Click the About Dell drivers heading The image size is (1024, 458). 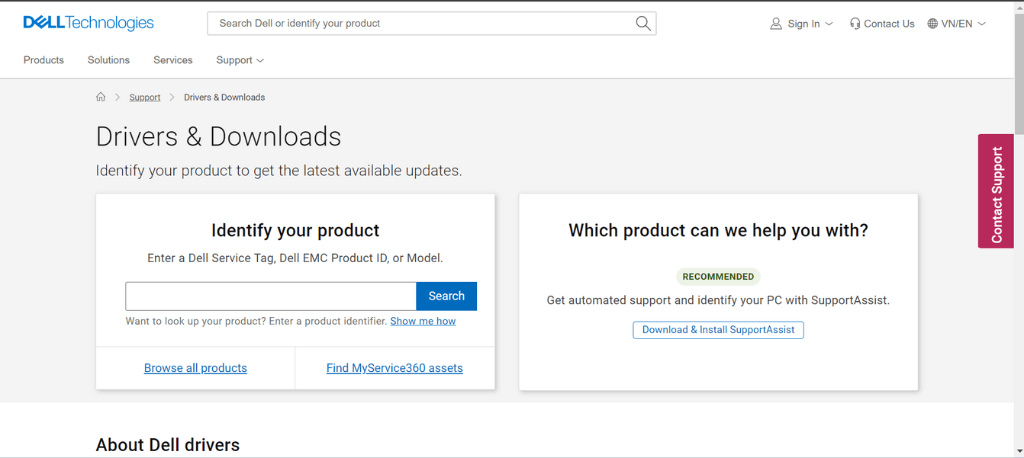168,445
